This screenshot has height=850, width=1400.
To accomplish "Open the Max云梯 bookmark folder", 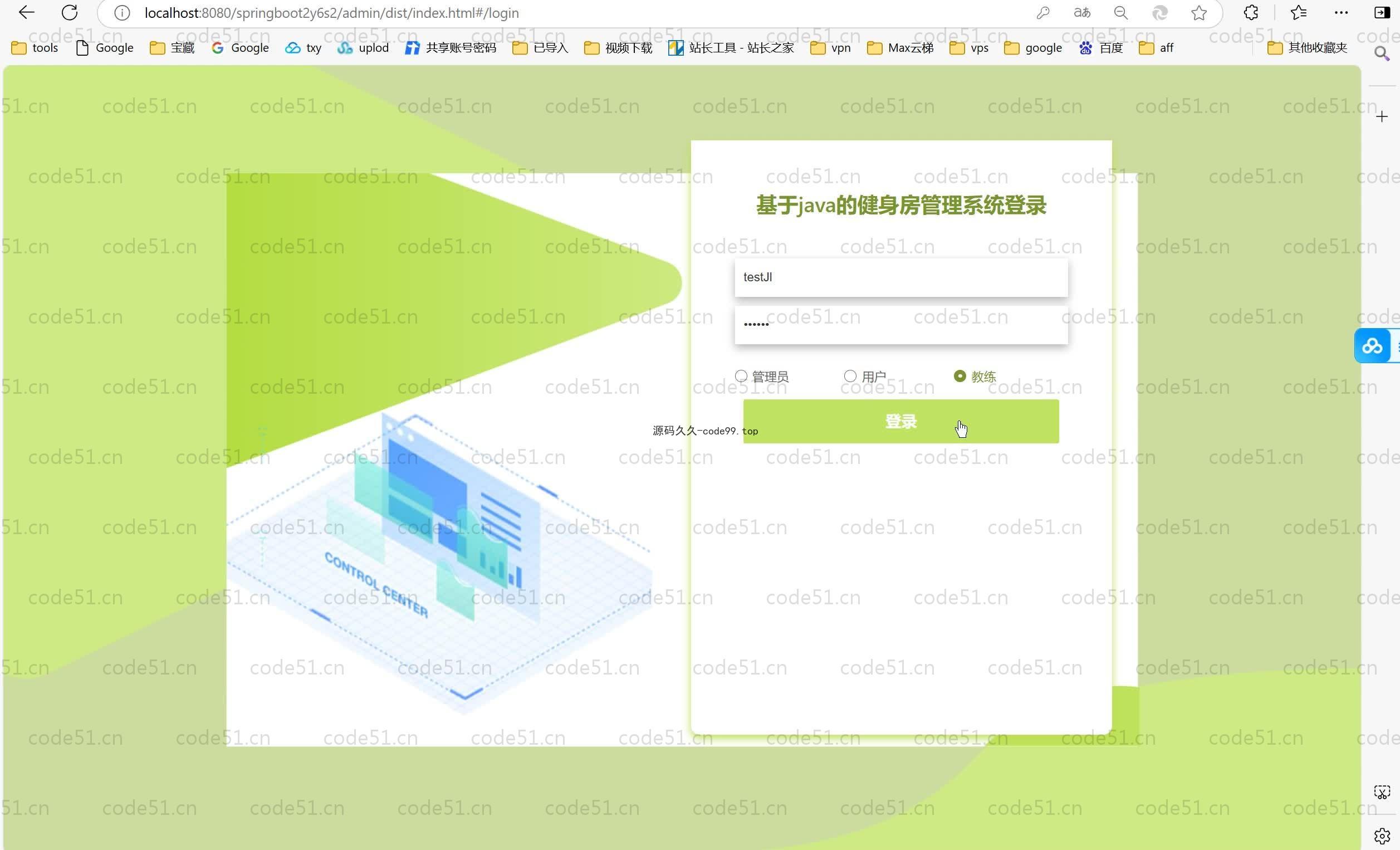I will [x=900, y=48].
